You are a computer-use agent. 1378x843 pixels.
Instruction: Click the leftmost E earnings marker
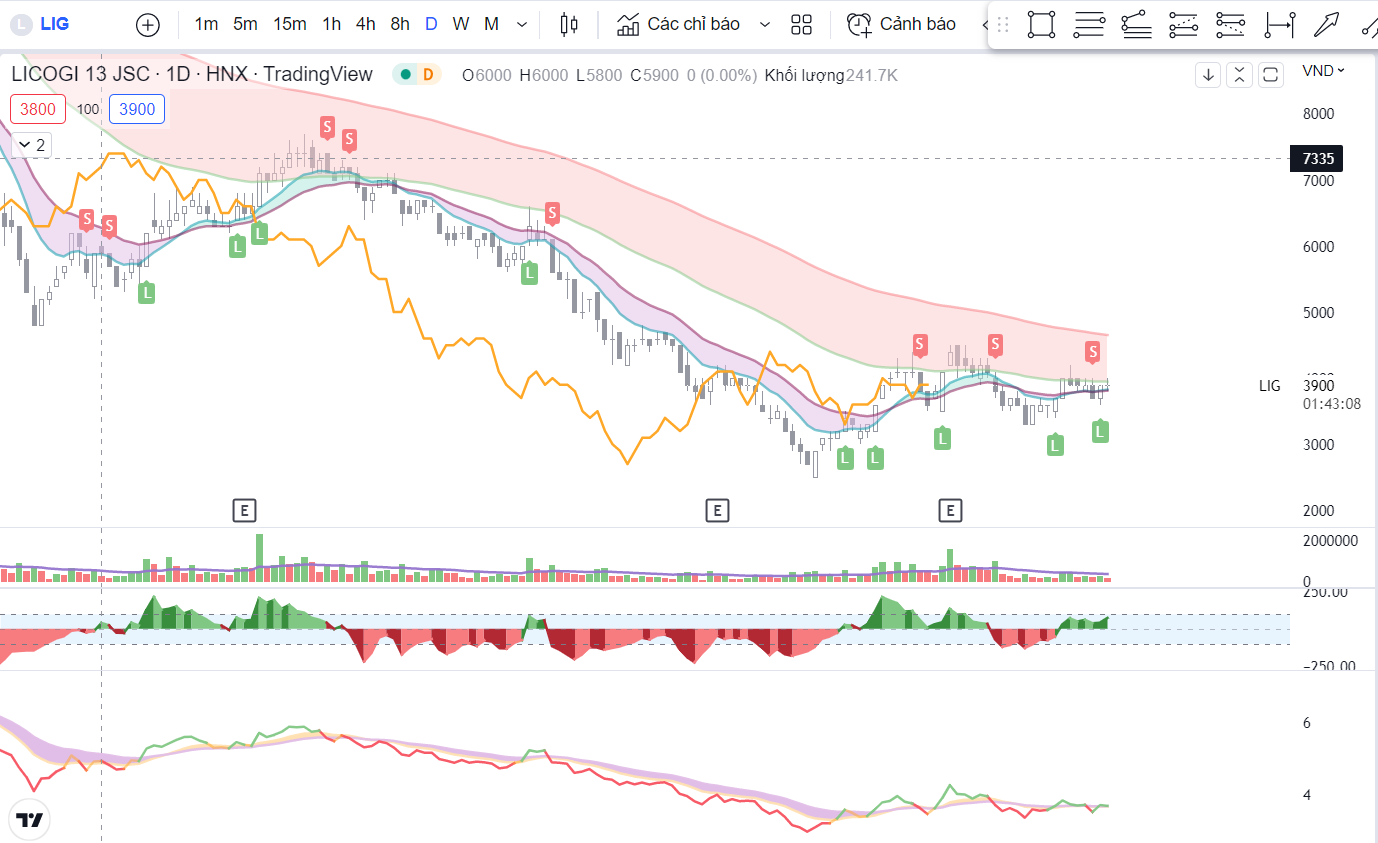click(x=244, y=511)
